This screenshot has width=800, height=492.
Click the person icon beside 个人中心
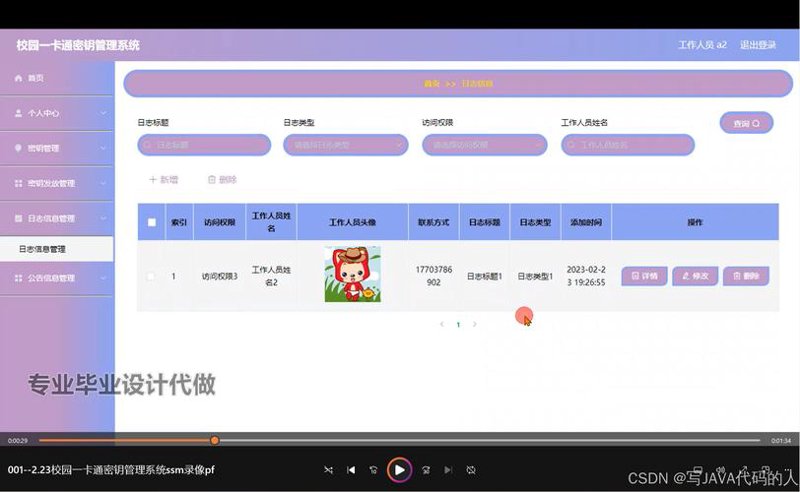pyautogui.click(x=18, y=113)
